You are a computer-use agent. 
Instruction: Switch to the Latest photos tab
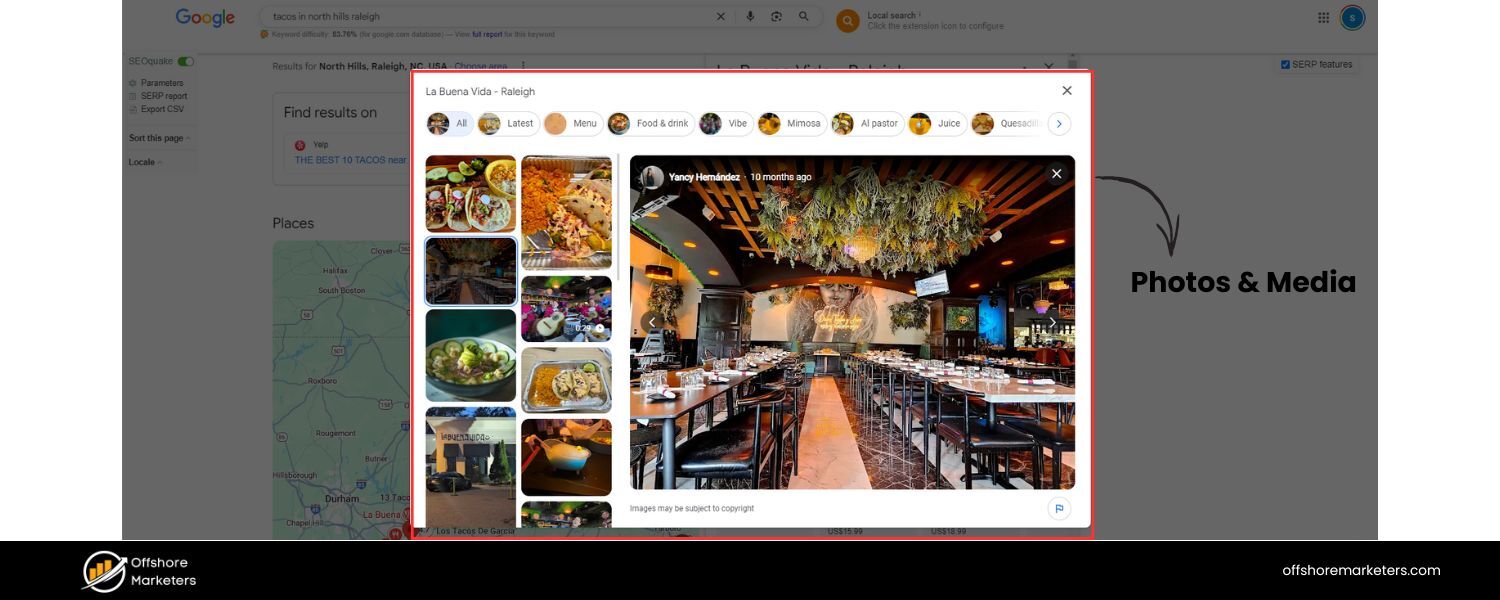[509, 124]
